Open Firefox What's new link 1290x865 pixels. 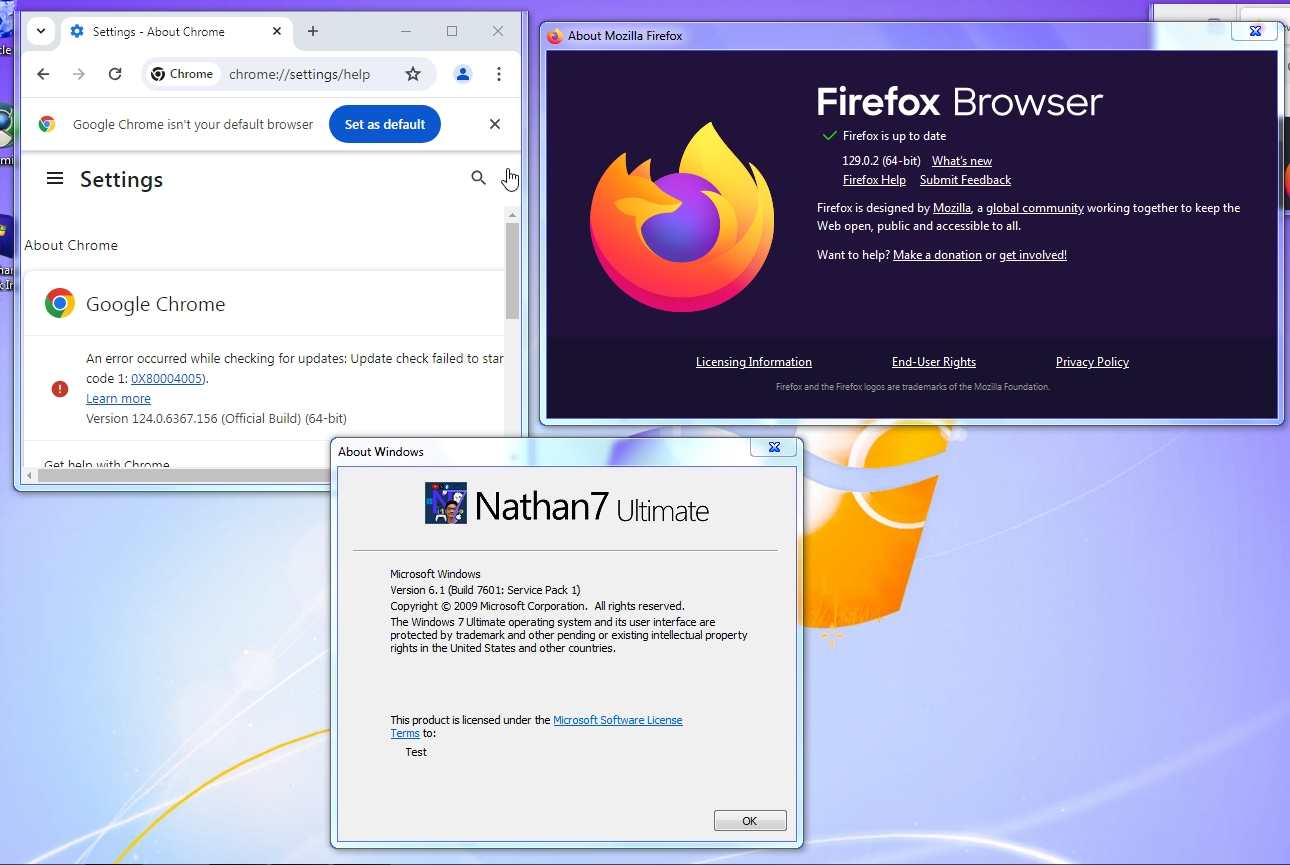click(961, 161)
